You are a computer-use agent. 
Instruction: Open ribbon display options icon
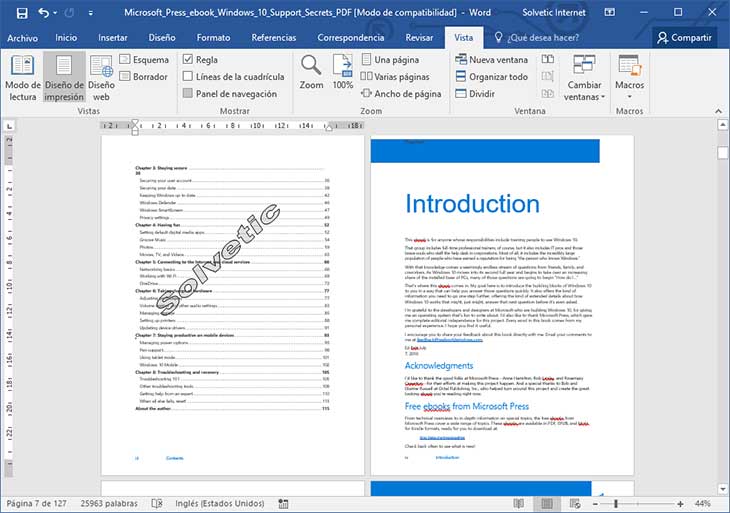[609, 13]
